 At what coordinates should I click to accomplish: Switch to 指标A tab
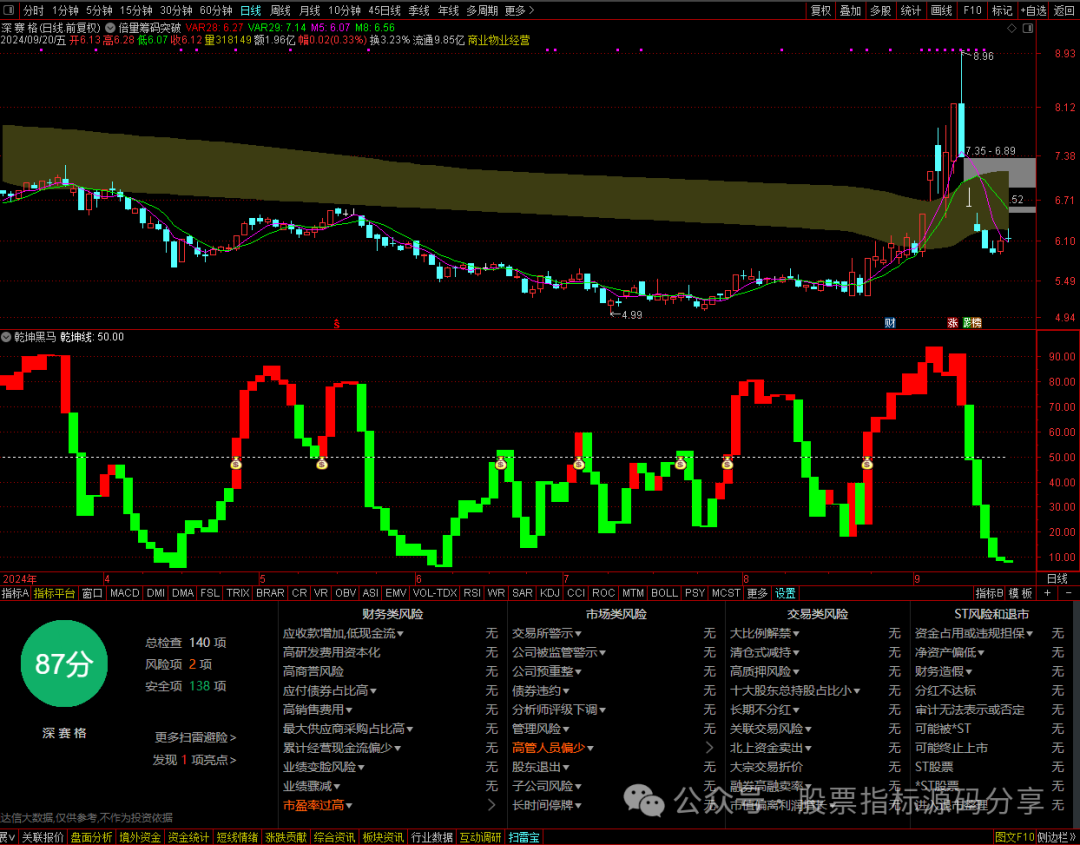point(15,593)
